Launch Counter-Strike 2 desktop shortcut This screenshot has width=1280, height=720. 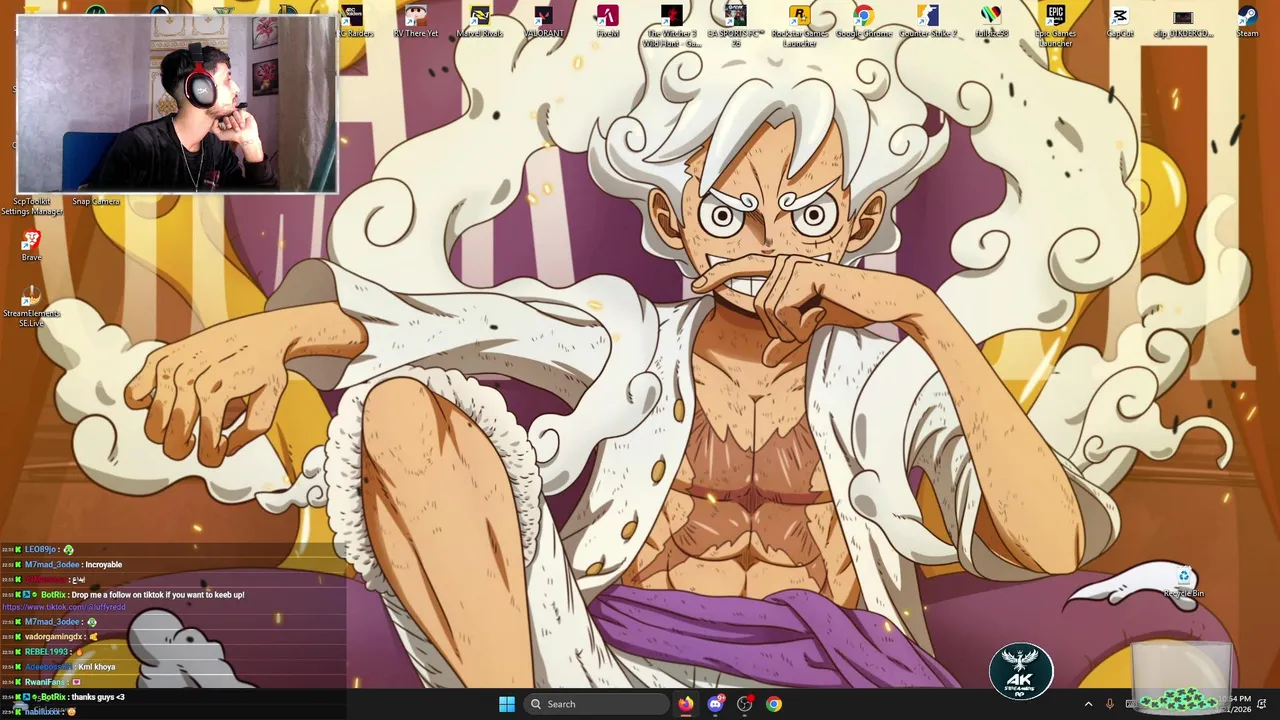pyautogui.click(x=927, y=21)
